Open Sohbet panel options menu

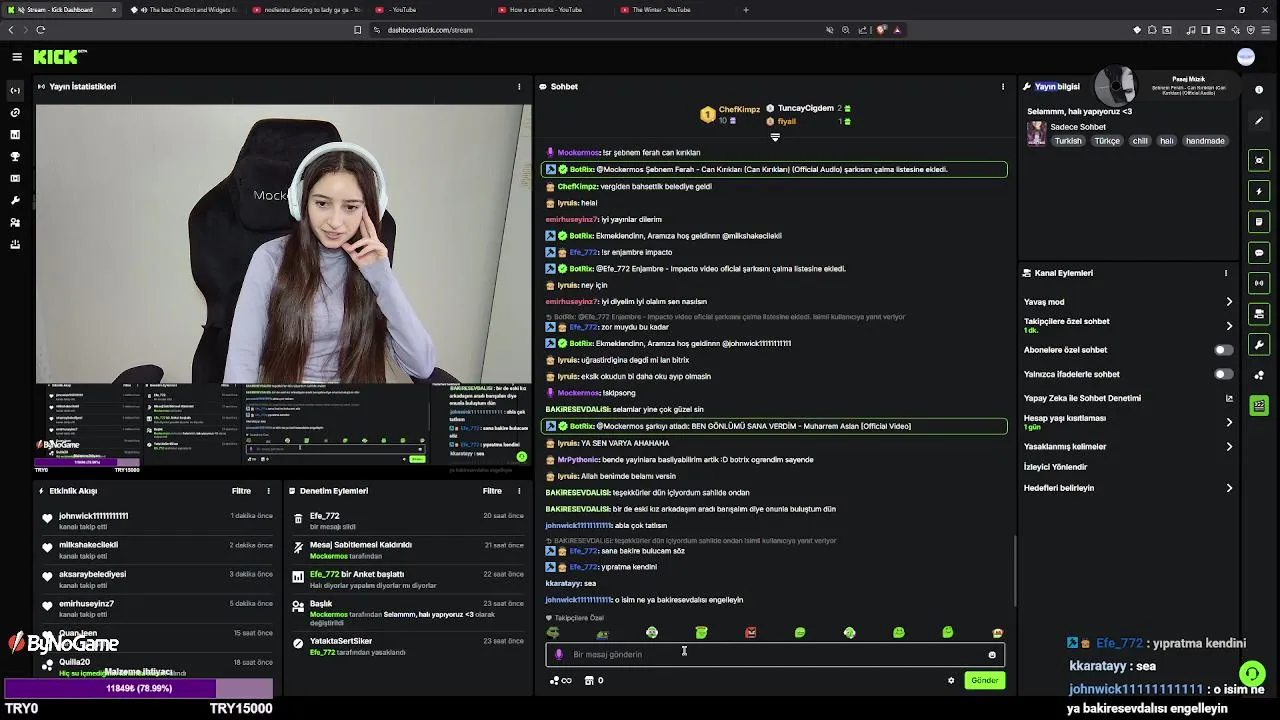pyautogui.click(x=1003, y=87)
